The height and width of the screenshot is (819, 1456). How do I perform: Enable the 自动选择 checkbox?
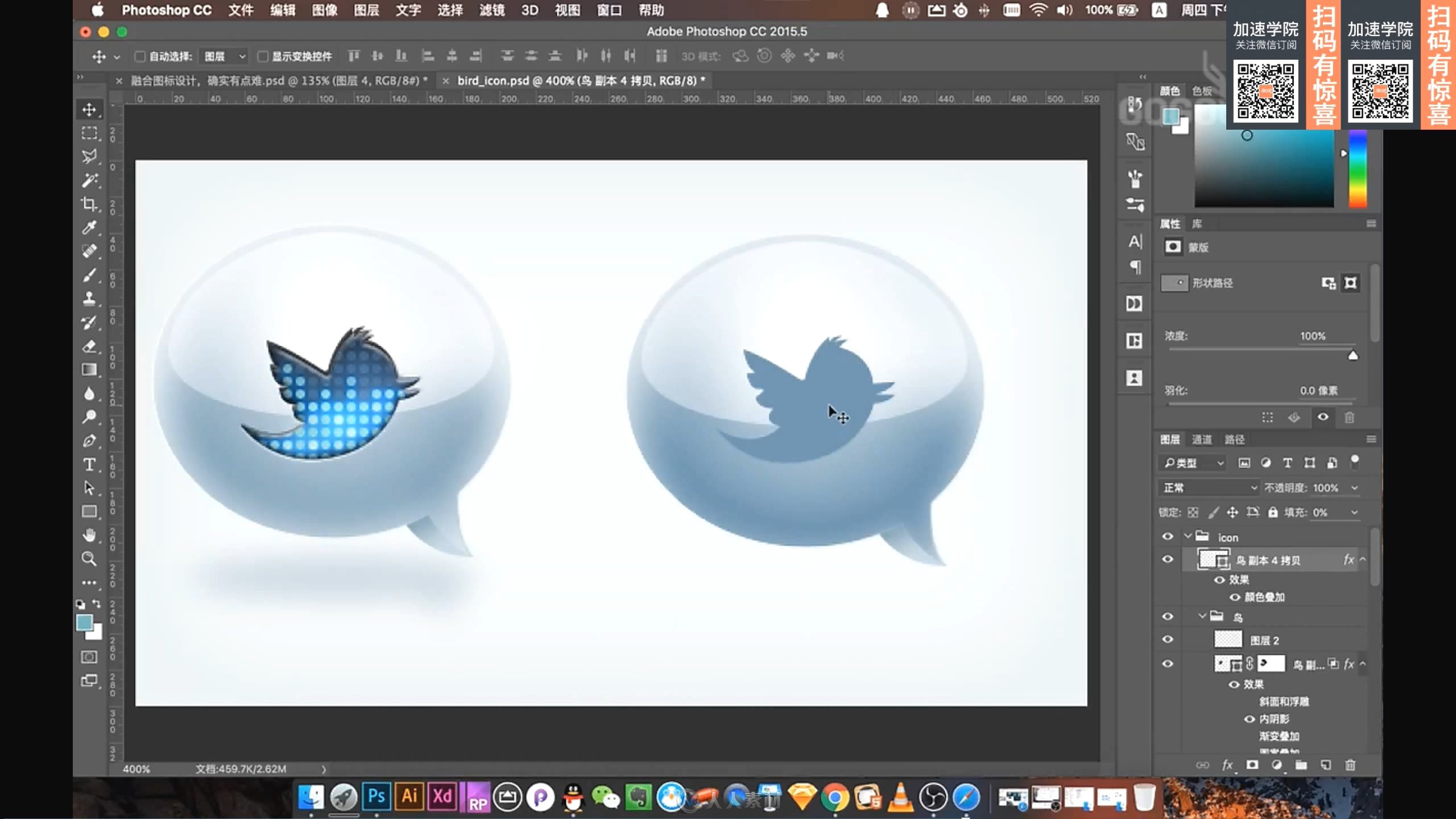(x=139, y=56)
